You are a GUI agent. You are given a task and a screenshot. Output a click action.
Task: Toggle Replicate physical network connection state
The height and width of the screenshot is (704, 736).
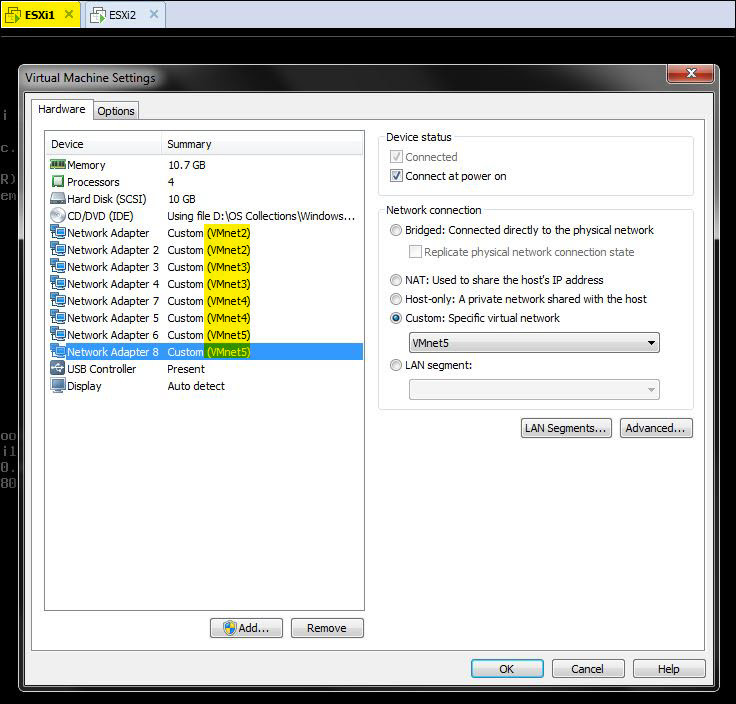(415, 252)
